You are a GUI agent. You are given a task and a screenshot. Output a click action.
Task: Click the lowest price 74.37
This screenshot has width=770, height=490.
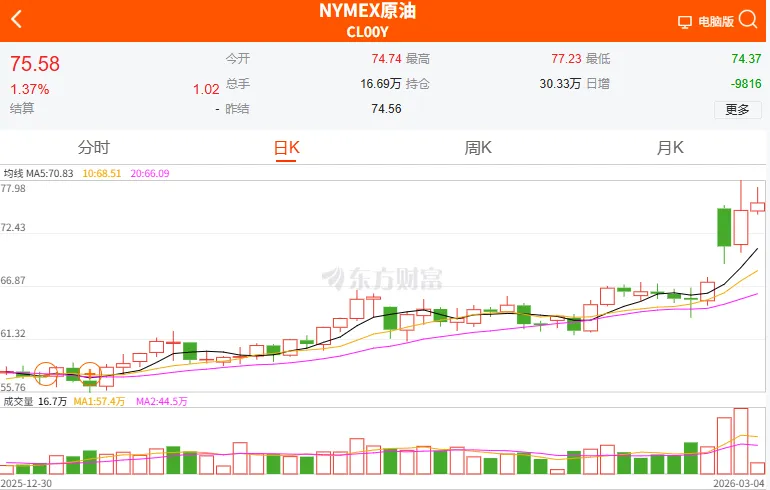coord(746,59)
